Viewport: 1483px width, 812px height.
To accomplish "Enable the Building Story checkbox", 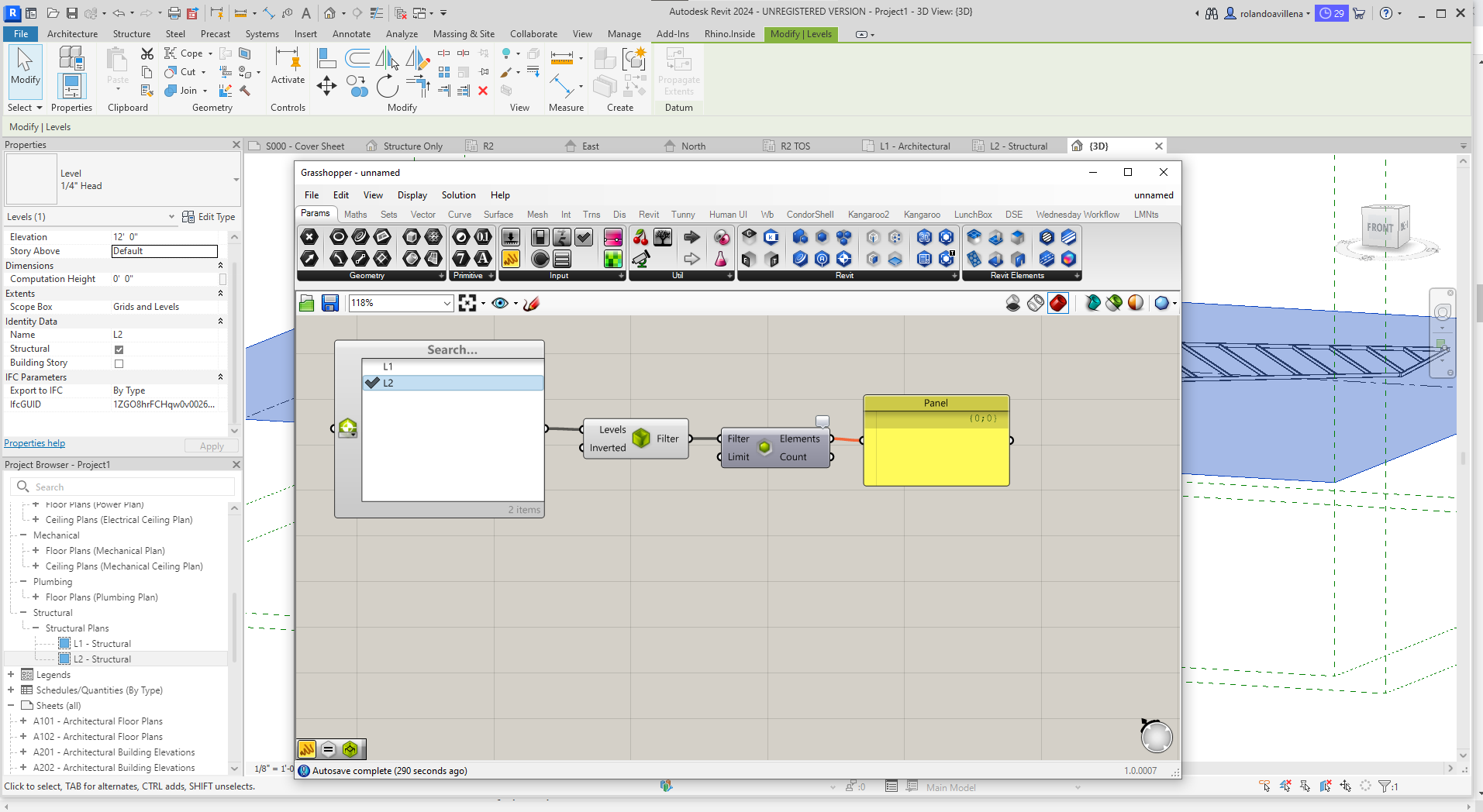I will pyautogui.click(x=119, y=363).
